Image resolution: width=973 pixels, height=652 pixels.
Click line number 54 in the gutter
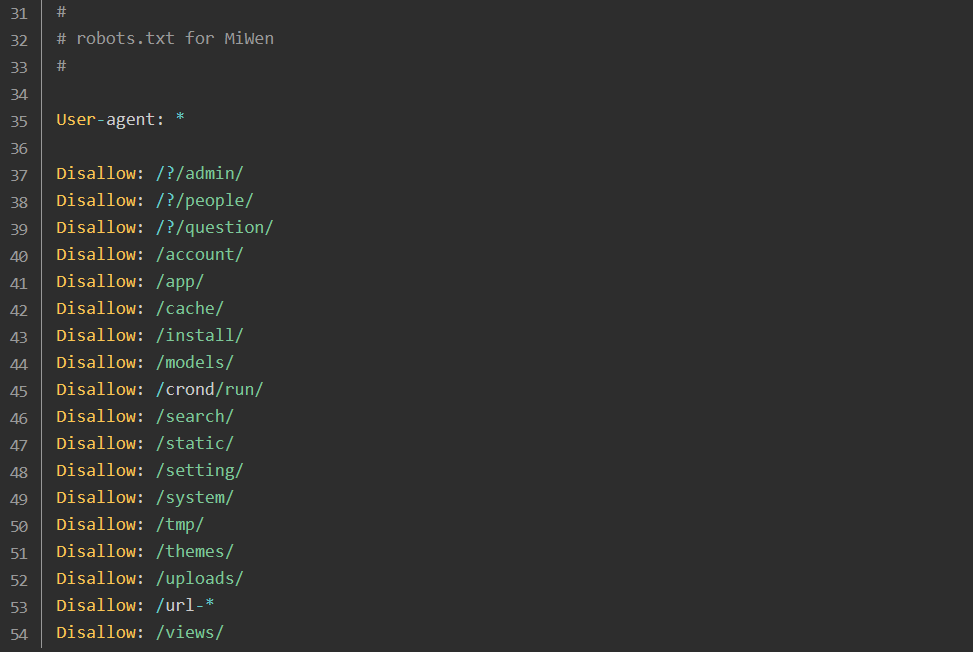click(x=19, y=635)
